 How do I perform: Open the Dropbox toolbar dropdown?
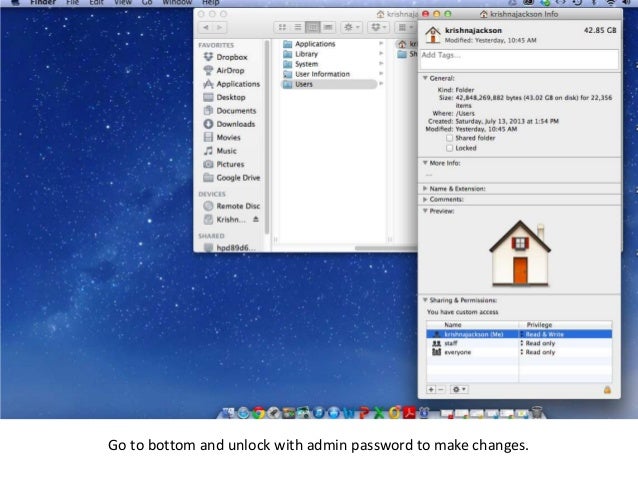pyautogui.click(x=379, y=27)
